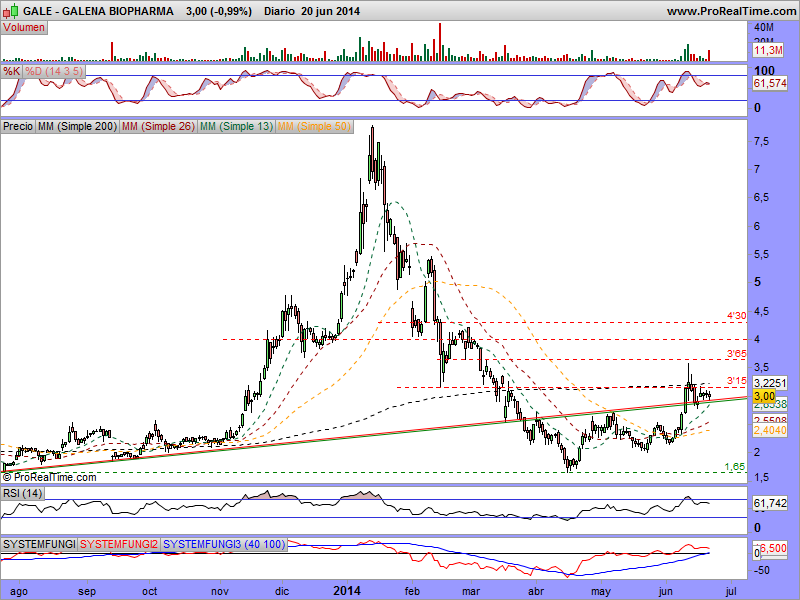The width and height of the screenshot is (800, 600).
Task: Click the 1,5 price axis label
Action: point(762,478)
